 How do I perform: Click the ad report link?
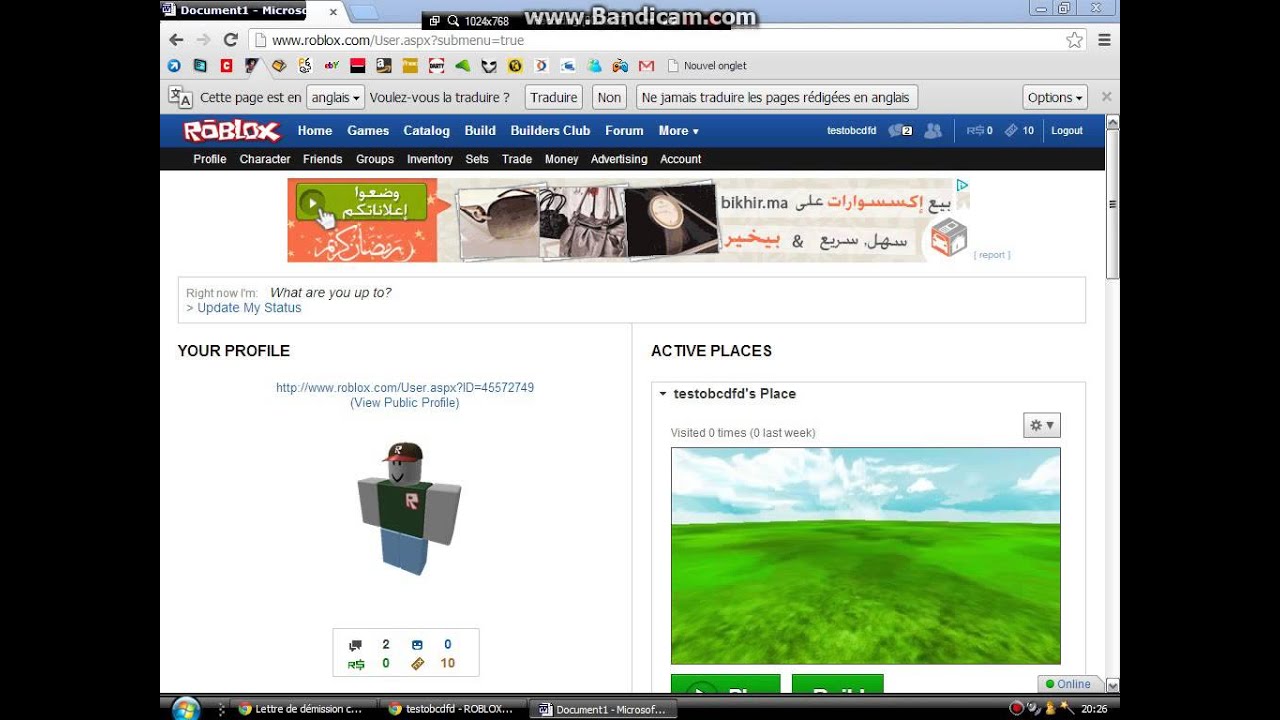tap(992, 255)
